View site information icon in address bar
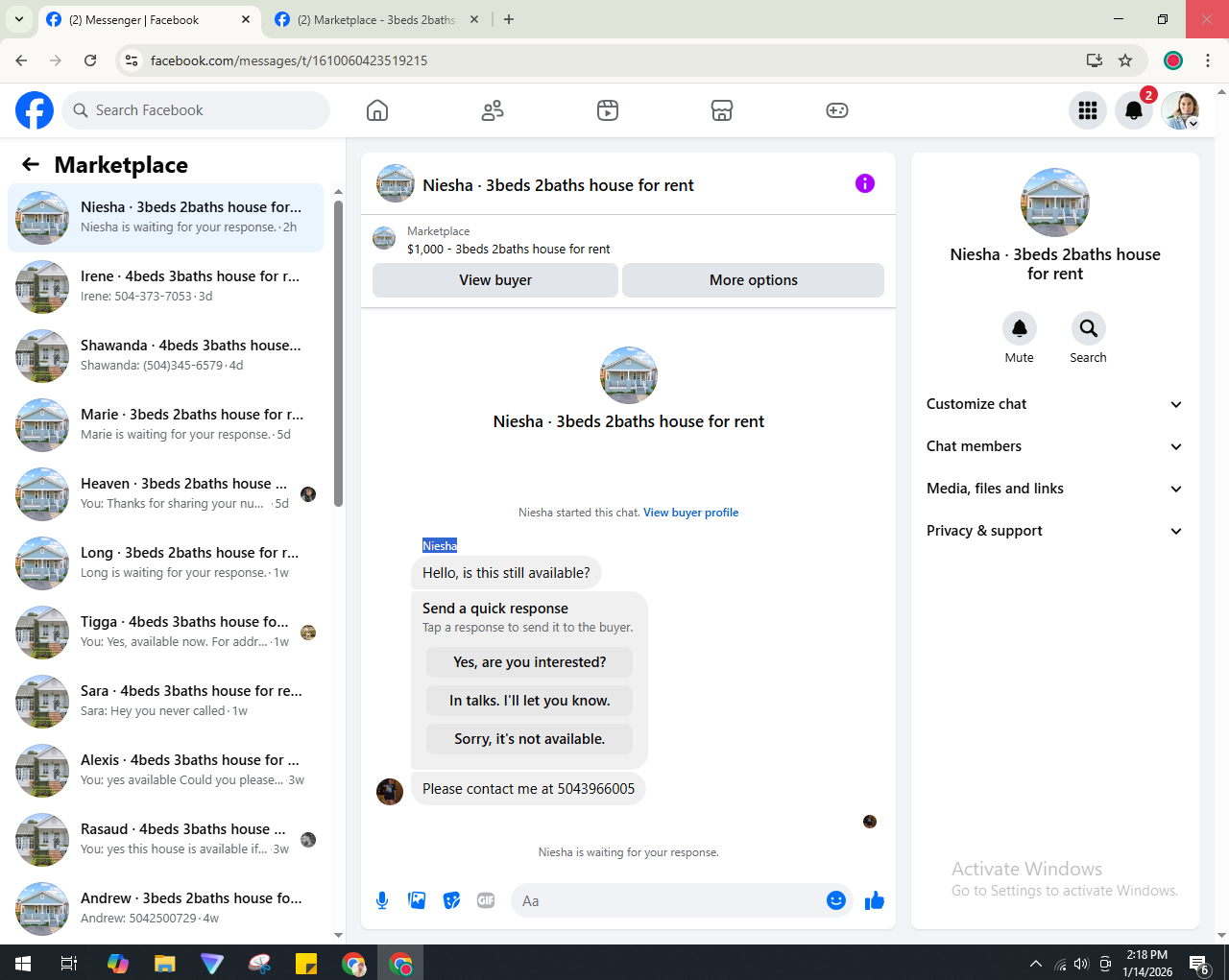1229x980 pixels. click(132, 60)
